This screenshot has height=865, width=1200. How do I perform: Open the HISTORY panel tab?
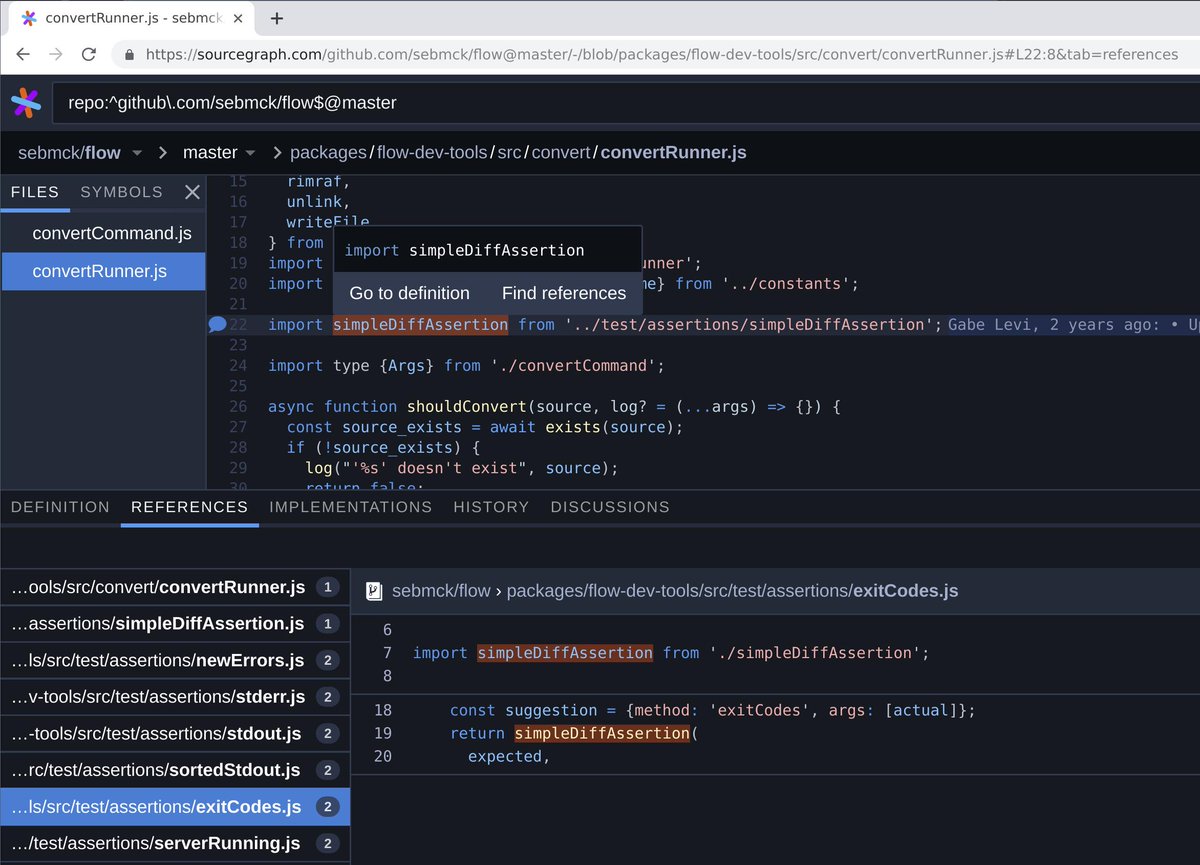(x=491, y=507)
